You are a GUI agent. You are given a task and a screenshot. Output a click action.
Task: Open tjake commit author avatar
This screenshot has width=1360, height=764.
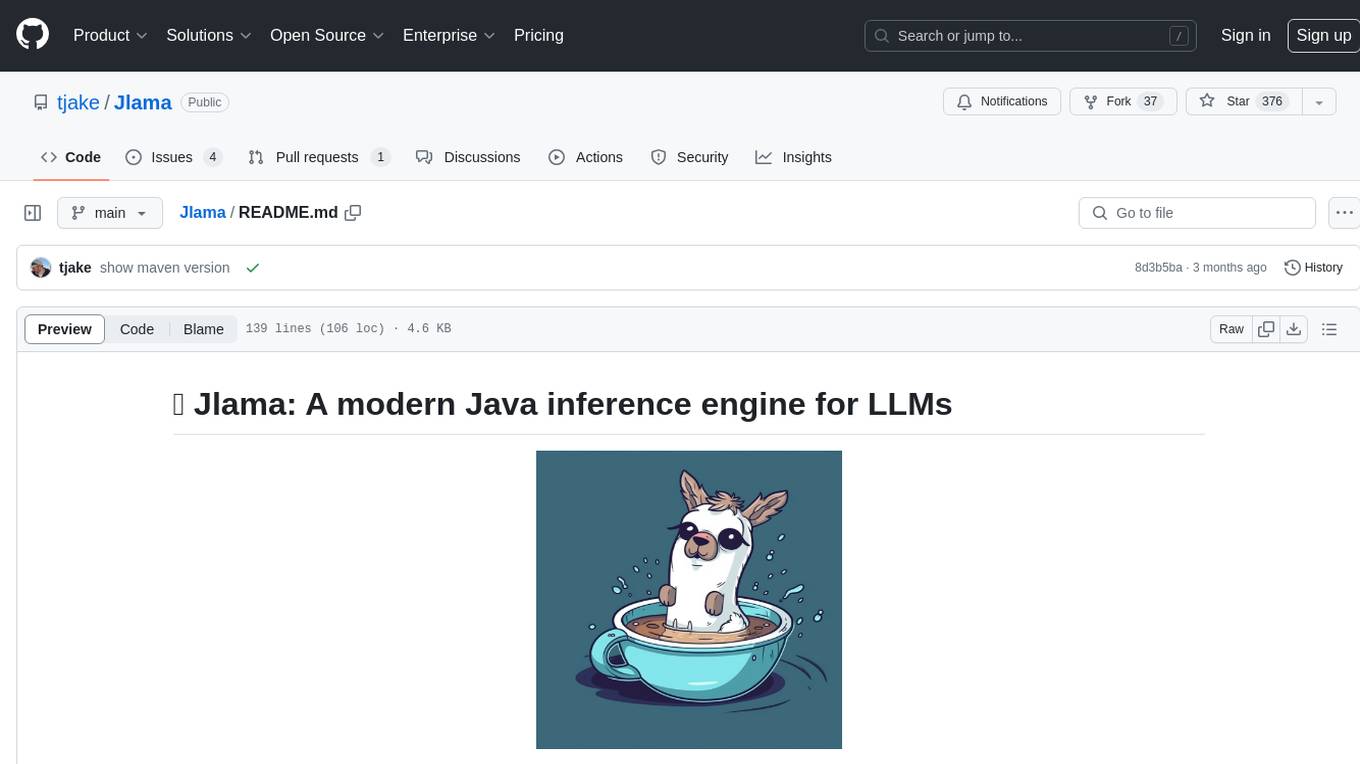pyautogui.click(x=41, y=268)
